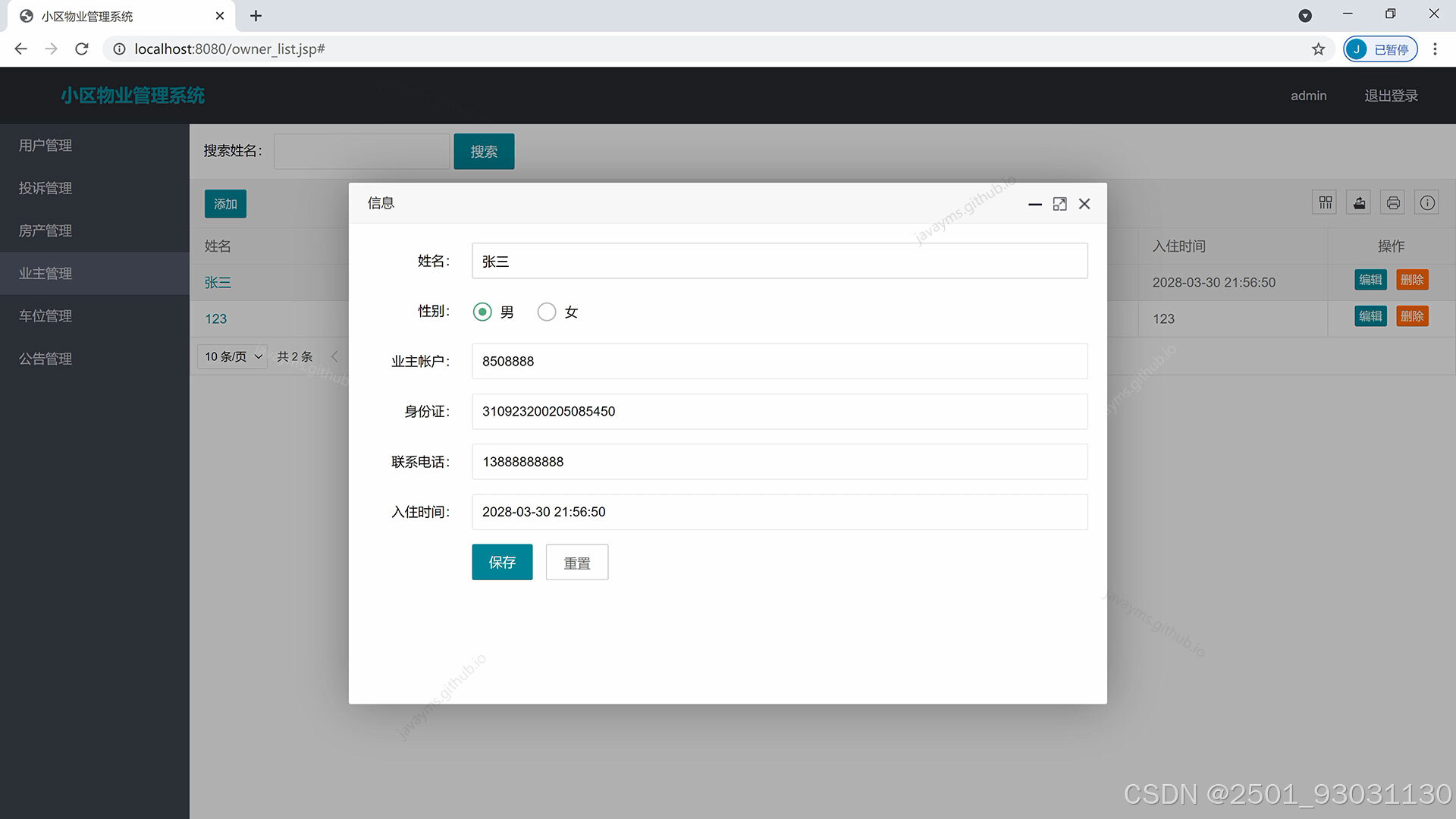Open the tab search dropdown arrow in title bar
1456x819 pixels.
point(1305,15)
